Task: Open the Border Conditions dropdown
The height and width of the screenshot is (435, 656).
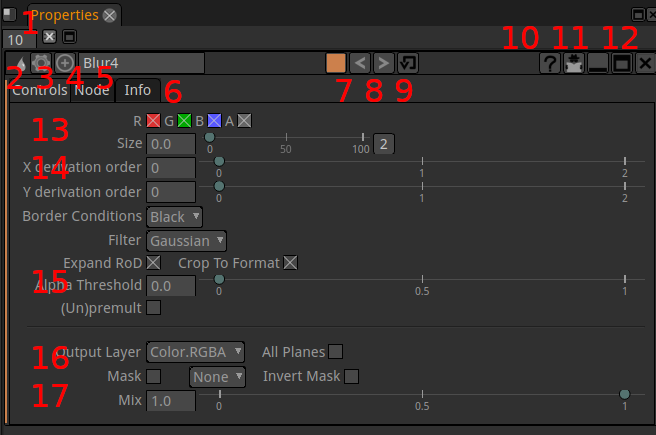Action: [175, 216]
